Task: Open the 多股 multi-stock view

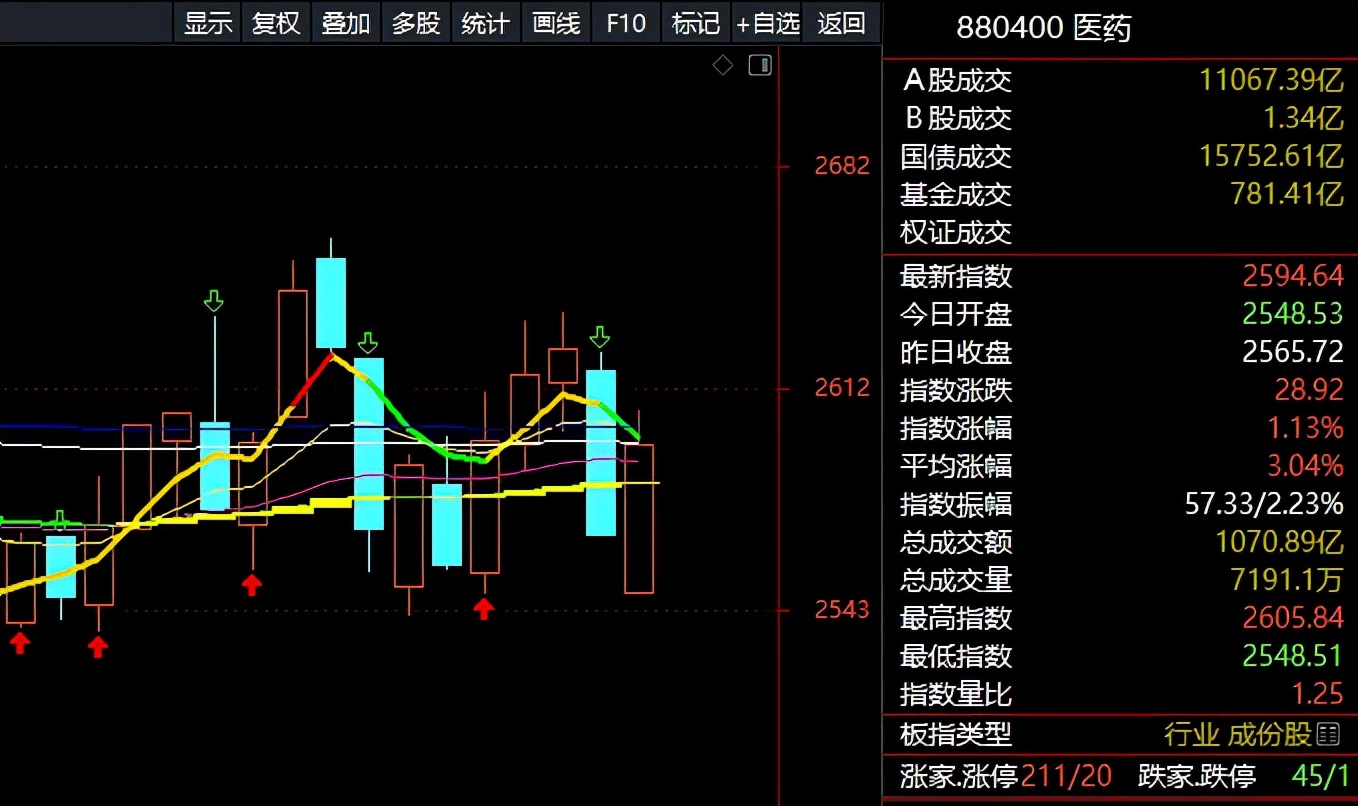Action: (x=416, y=23)
